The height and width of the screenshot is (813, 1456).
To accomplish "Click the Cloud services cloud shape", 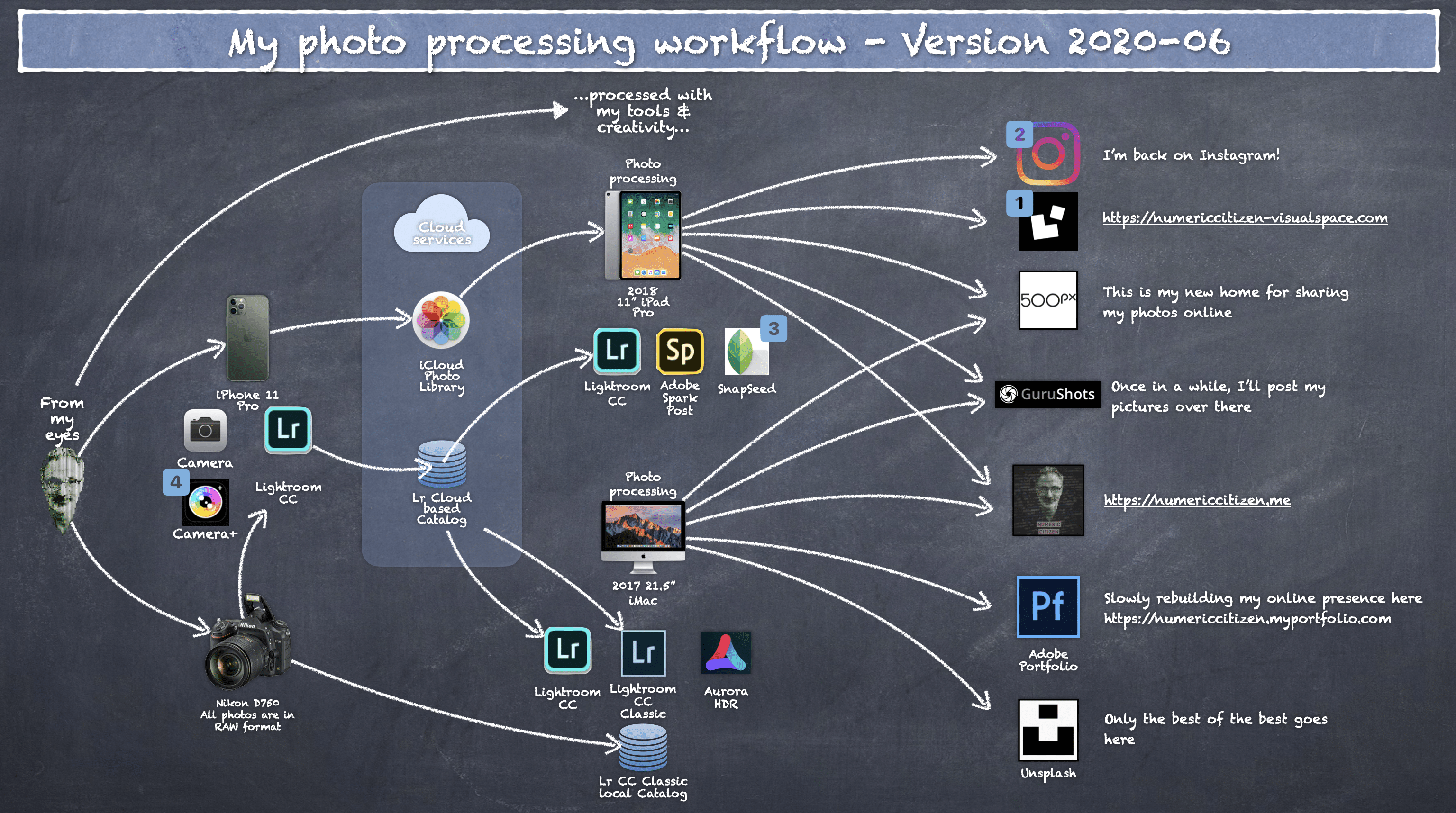I will pos(441,226).
